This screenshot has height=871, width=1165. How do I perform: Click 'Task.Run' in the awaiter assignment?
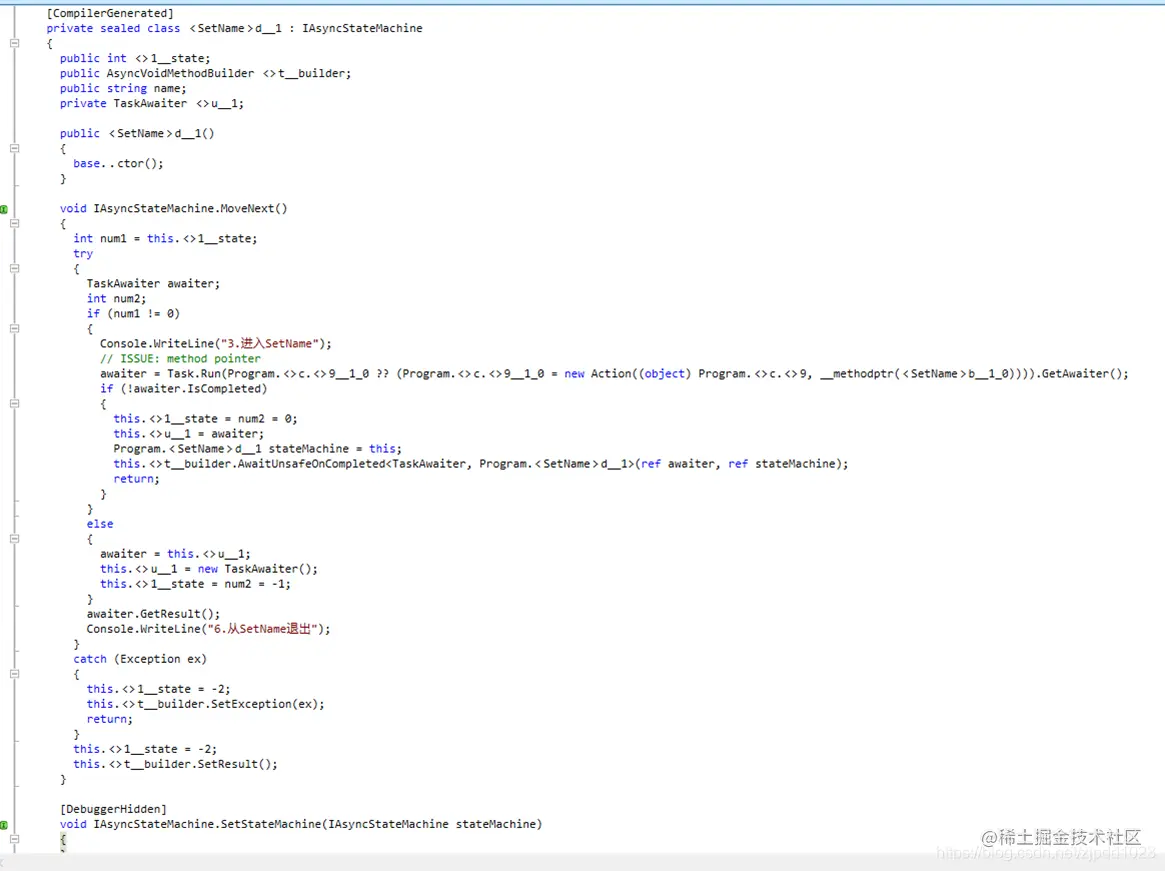(193, 374)
